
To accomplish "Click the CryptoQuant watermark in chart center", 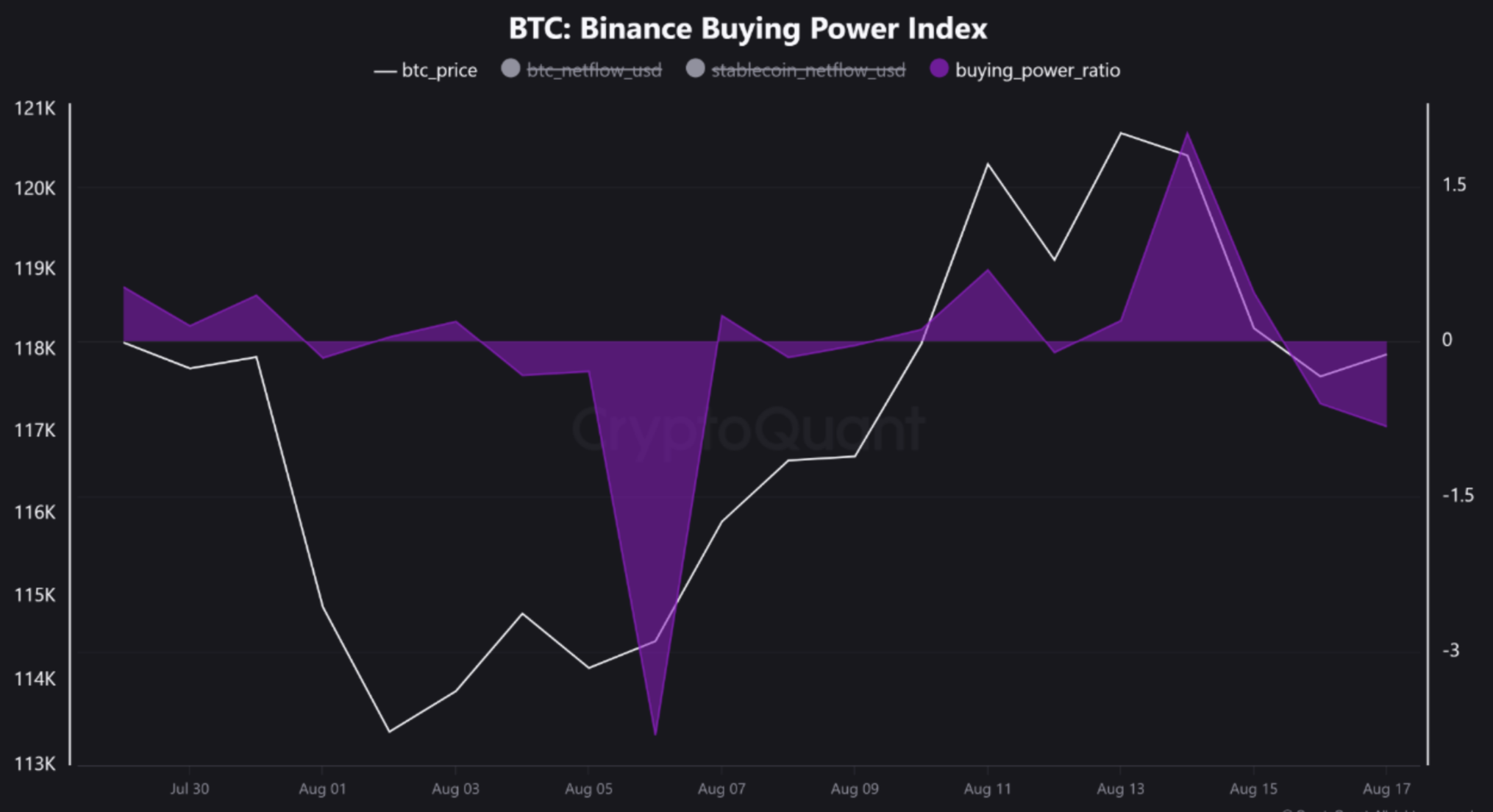I will click(x=747, y=430).
